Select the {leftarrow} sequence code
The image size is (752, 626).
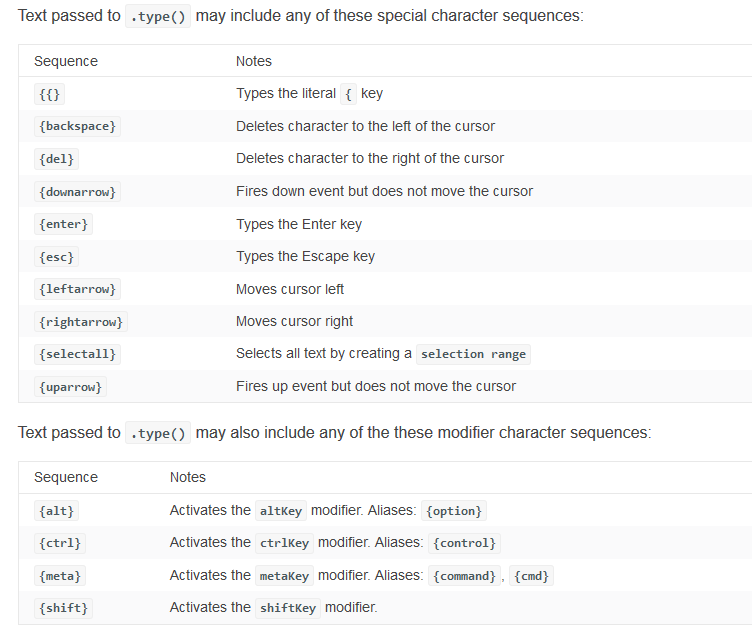click(x=77, y=289)
